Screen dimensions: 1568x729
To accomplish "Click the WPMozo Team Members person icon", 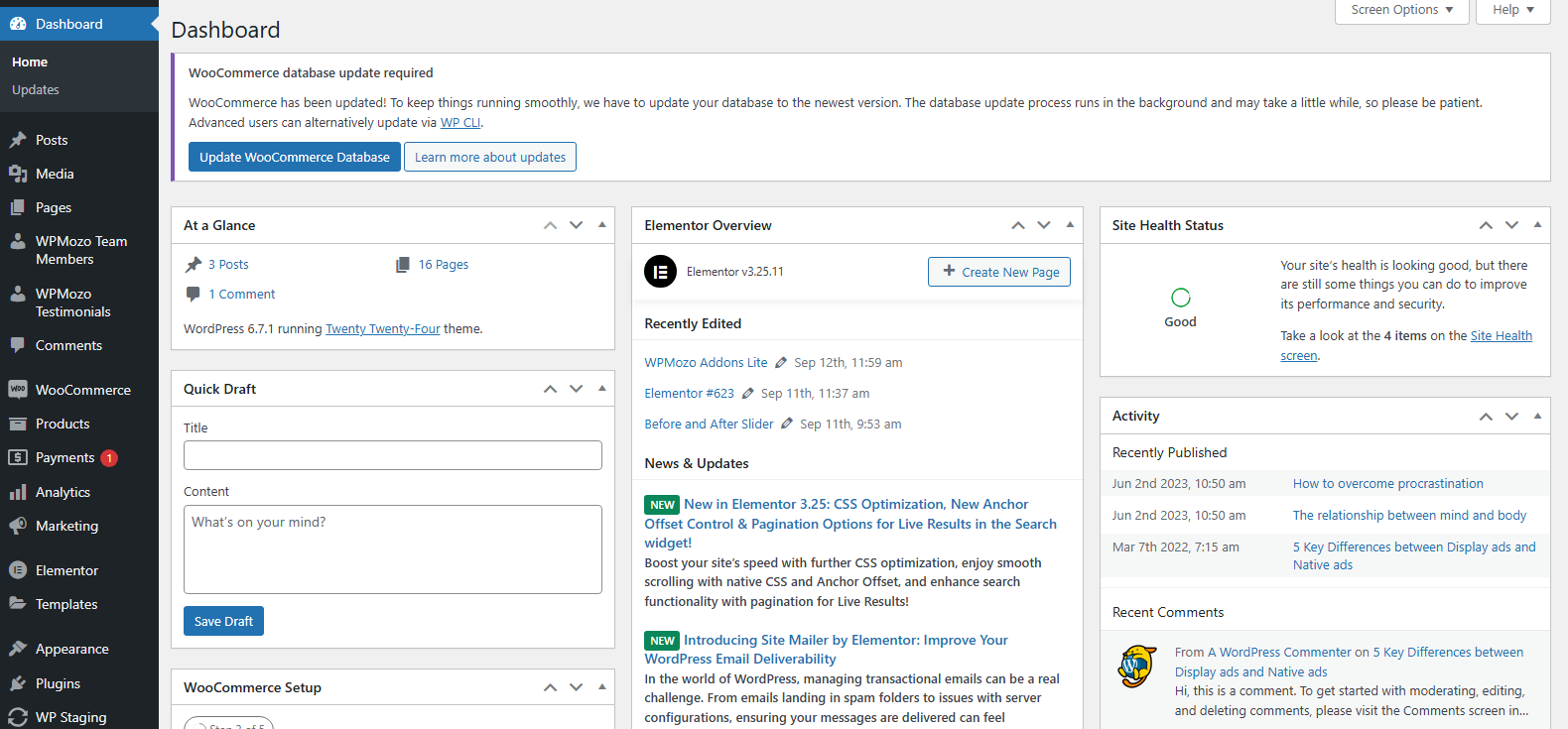I will pyautogui.click(x=18, y=241).
